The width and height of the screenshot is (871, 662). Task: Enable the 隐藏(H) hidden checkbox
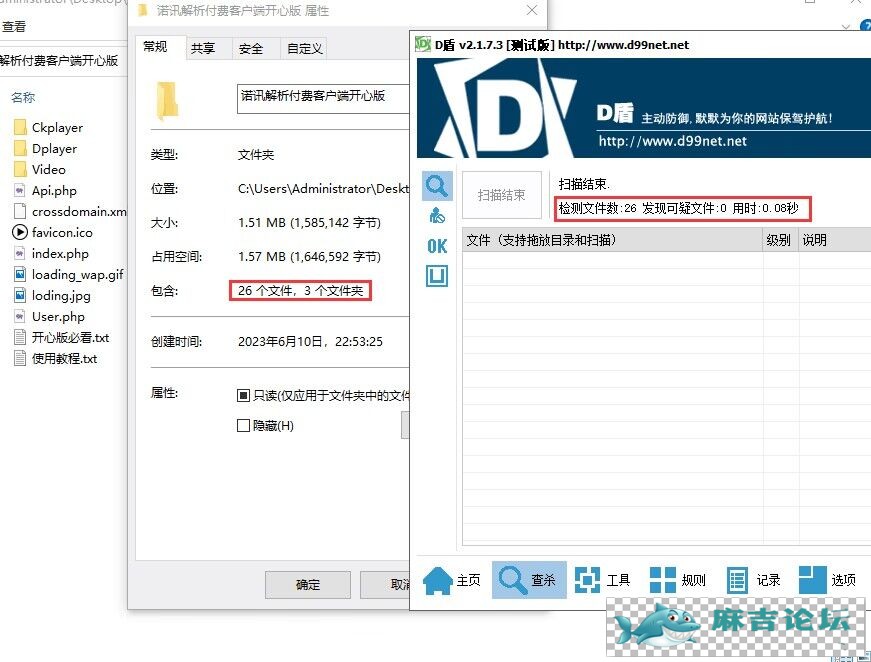click(243, 425)
